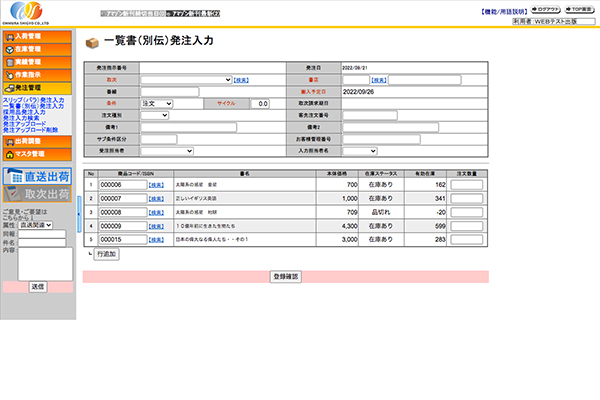Open 機能/用語説明 help link

point(504,12)
